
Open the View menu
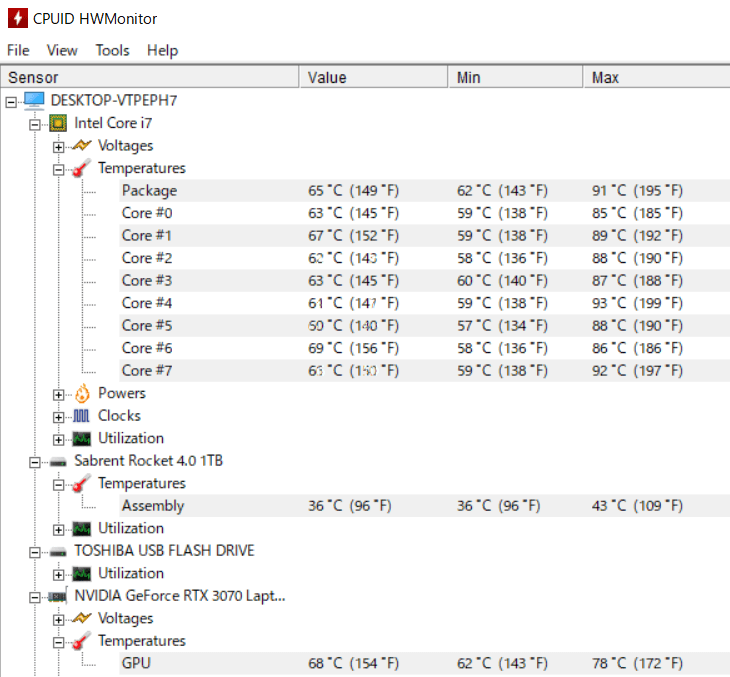62,50
